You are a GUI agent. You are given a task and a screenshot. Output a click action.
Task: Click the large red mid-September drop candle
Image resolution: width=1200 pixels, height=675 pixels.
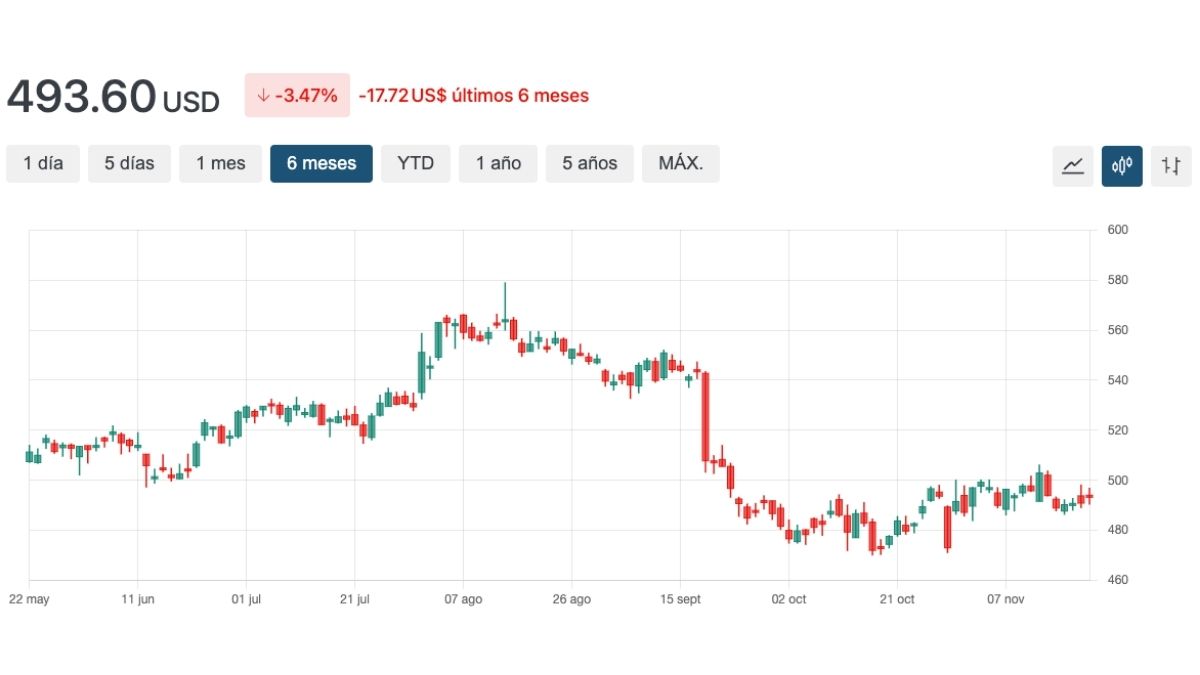[705, 415]
